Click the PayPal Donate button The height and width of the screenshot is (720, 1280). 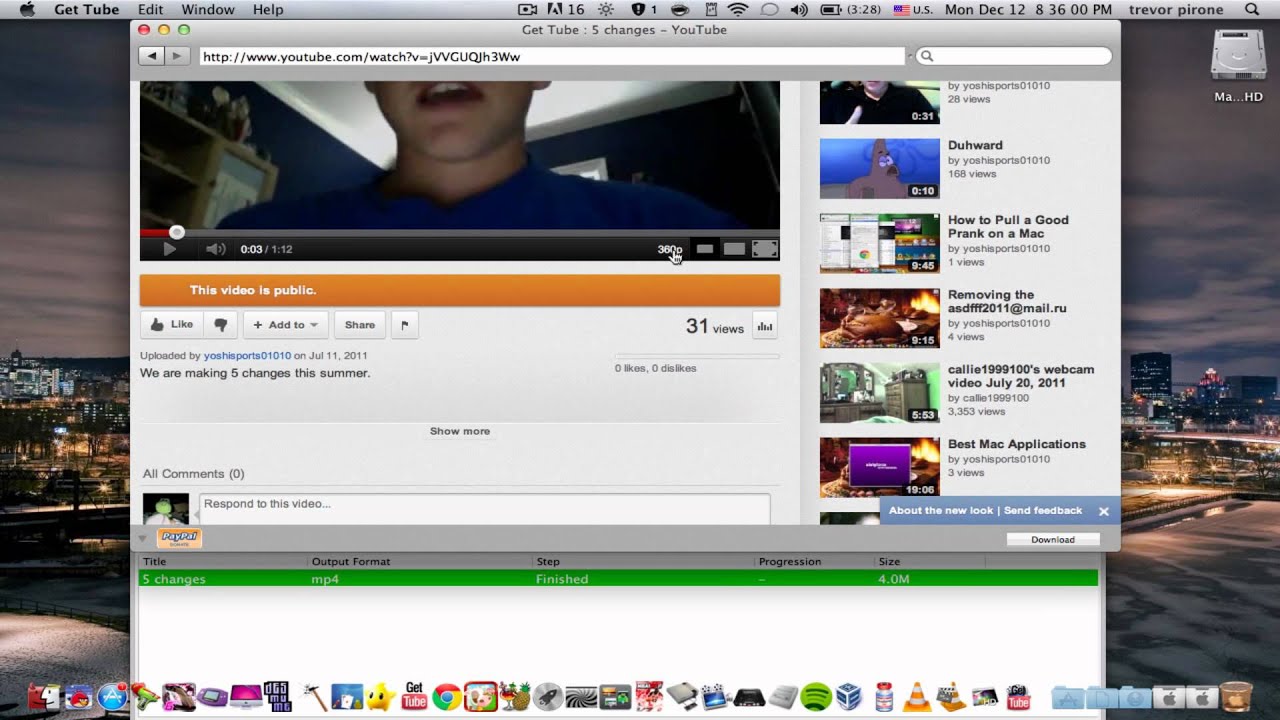(179, 538)
